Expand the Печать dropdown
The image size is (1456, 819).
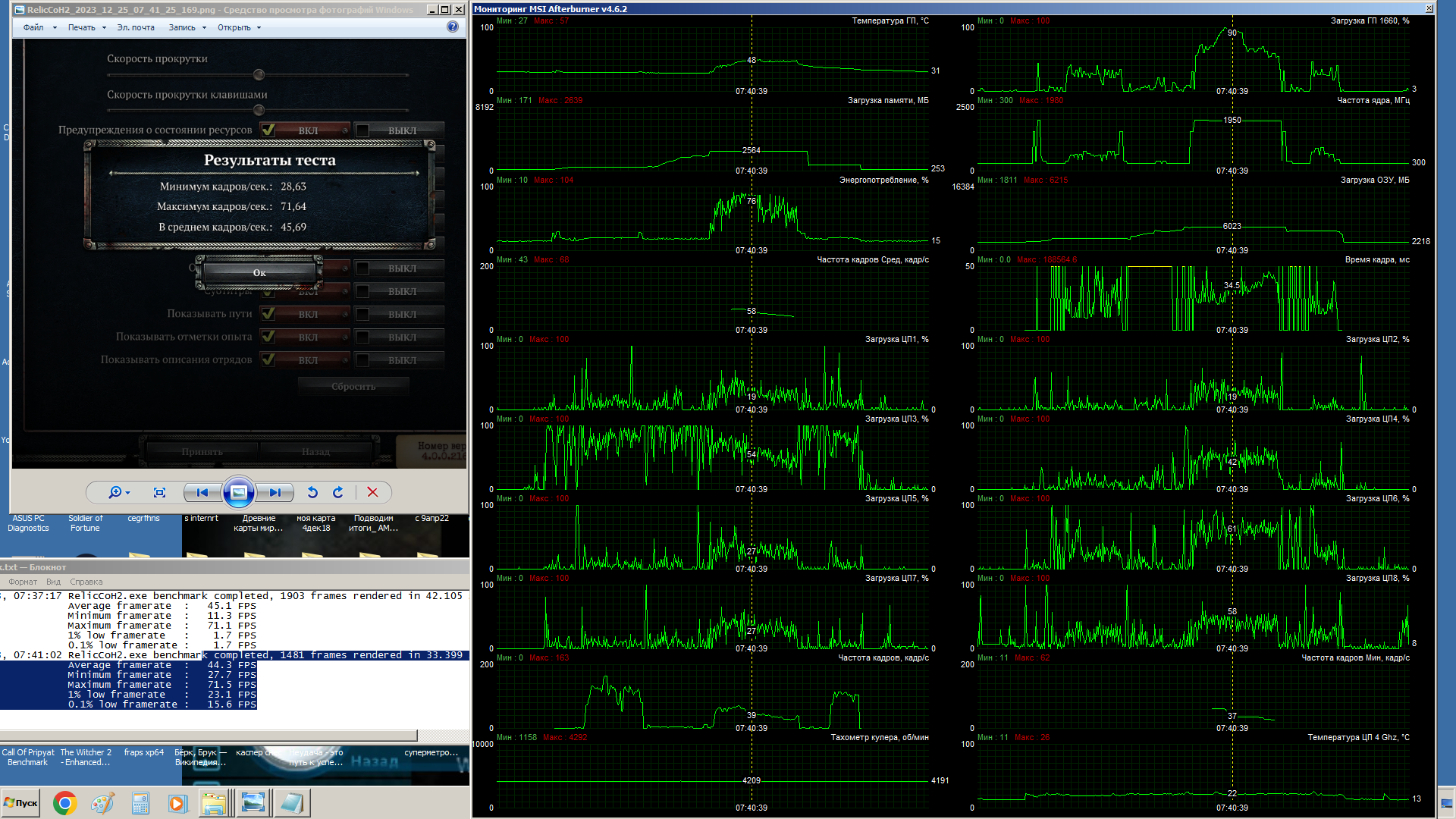(x=86, y=27)
